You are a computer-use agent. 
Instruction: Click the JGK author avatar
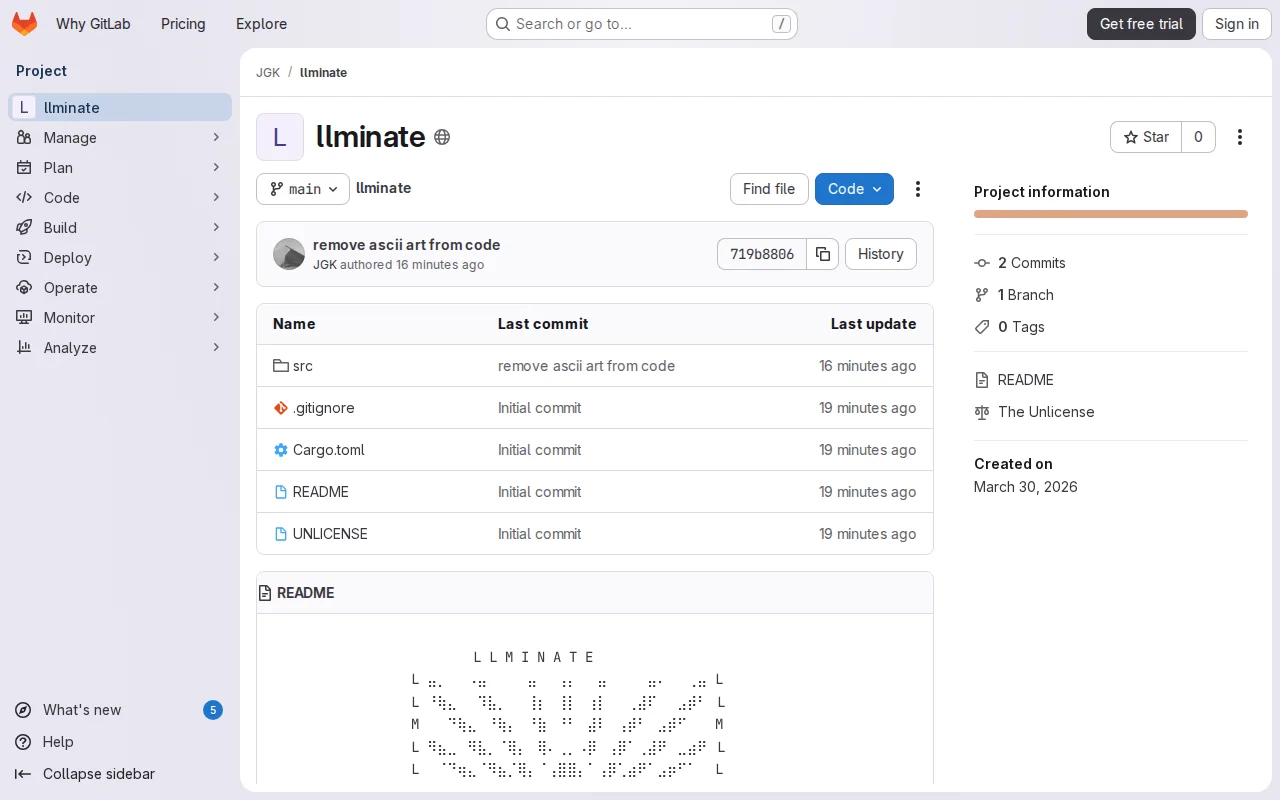pos(289,254)
